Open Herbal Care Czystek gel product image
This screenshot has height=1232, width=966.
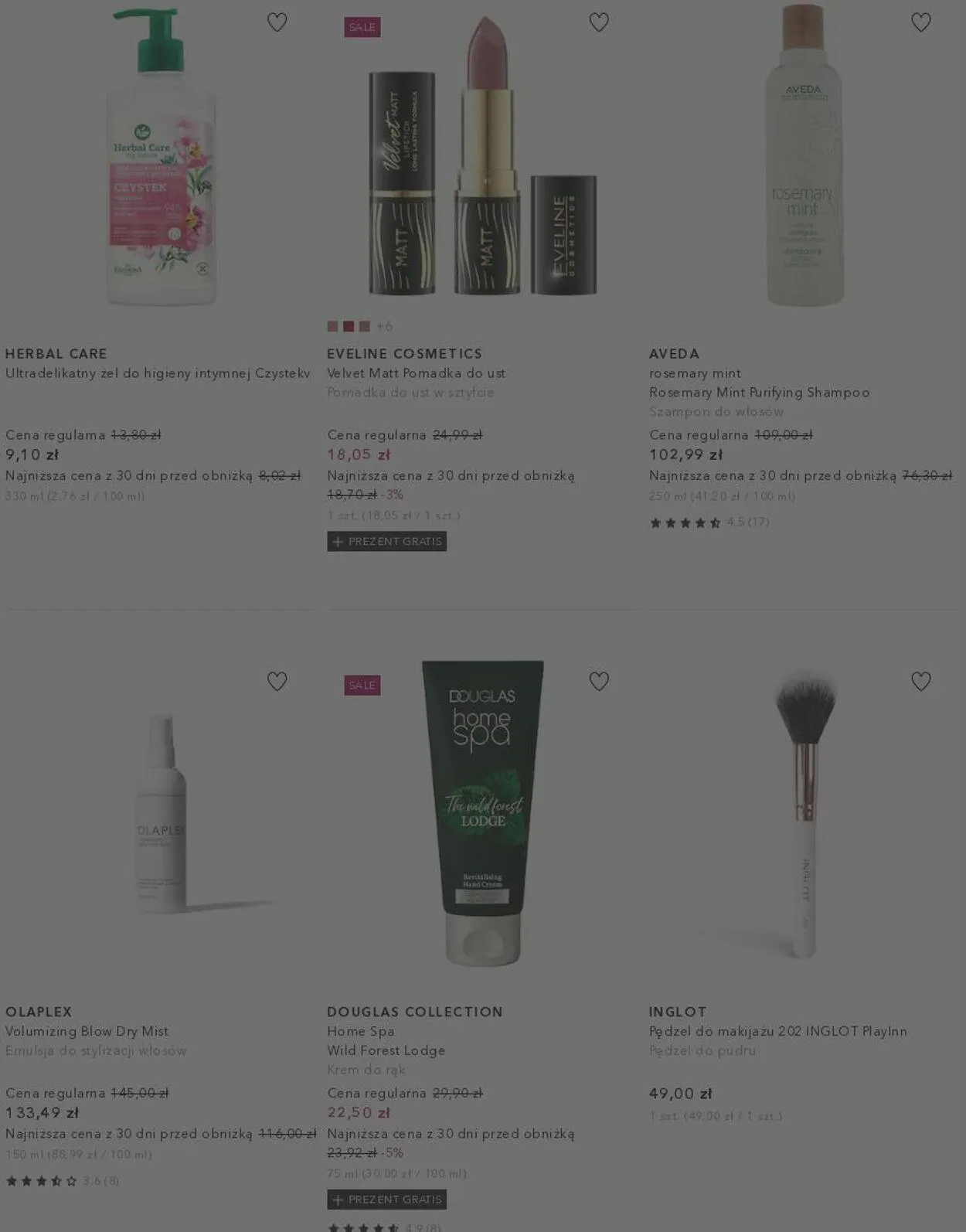pos(161,158)
